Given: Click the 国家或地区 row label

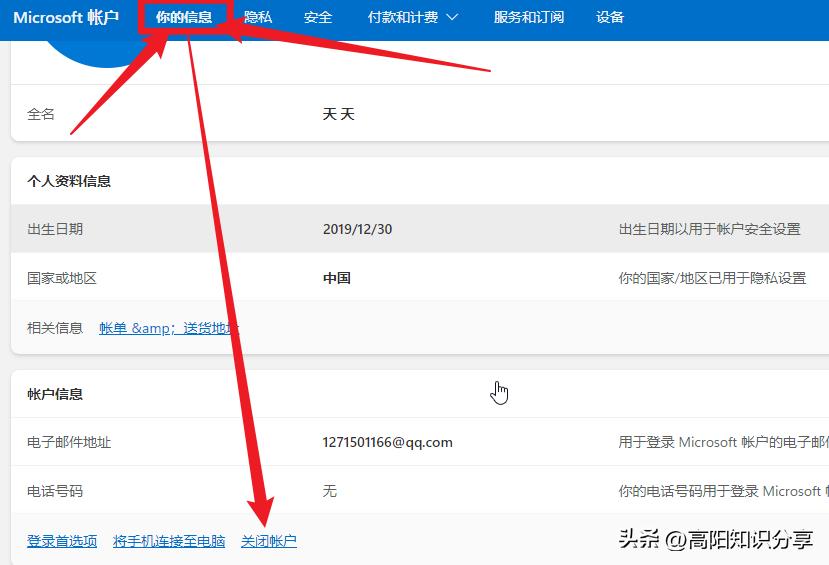Looking at the screenshot, I should click(x=62, y=278).
